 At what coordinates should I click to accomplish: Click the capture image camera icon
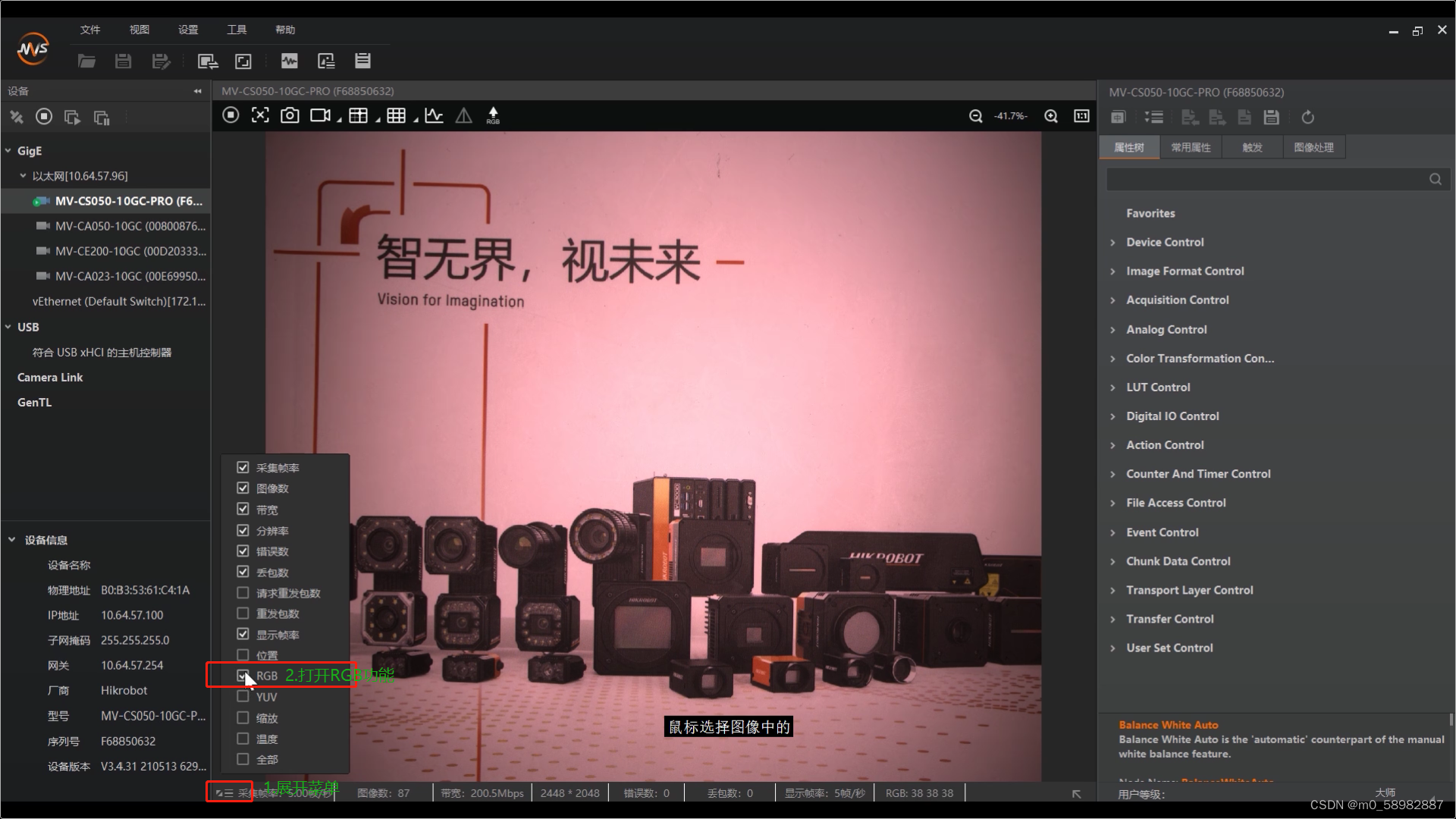click(x=290, y=115)
